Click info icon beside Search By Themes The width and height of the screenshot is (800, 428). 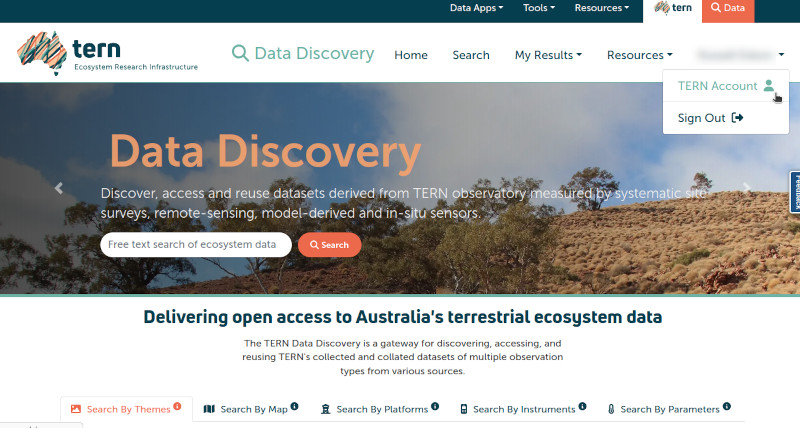pyautogui.click(x=177, y=406)
